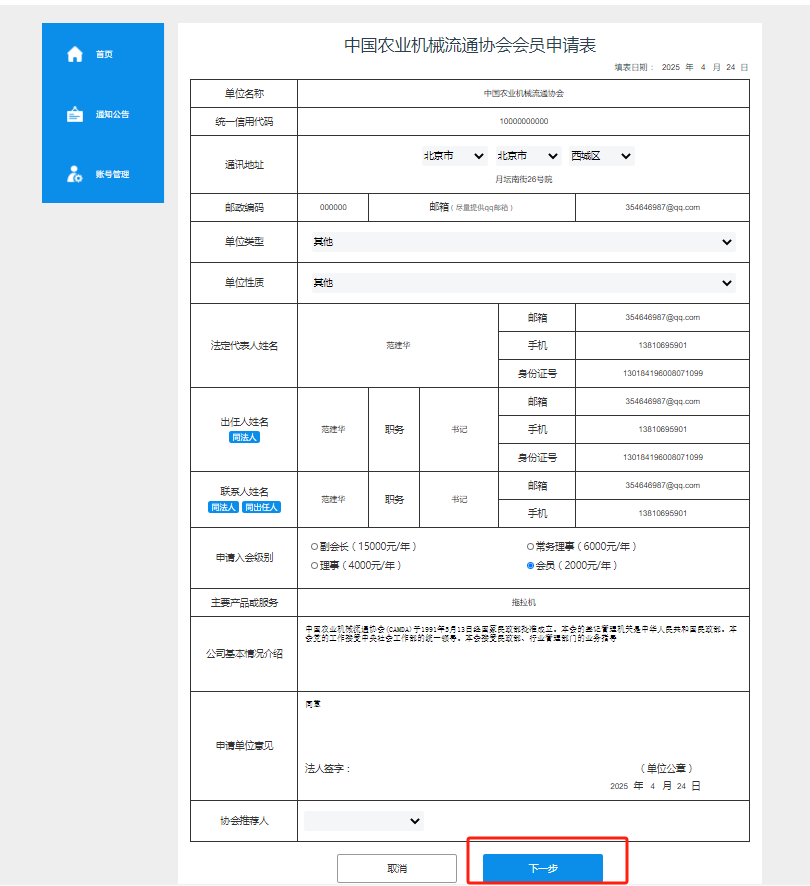
Task: Click the 法人签字 label
Action: 327,768
